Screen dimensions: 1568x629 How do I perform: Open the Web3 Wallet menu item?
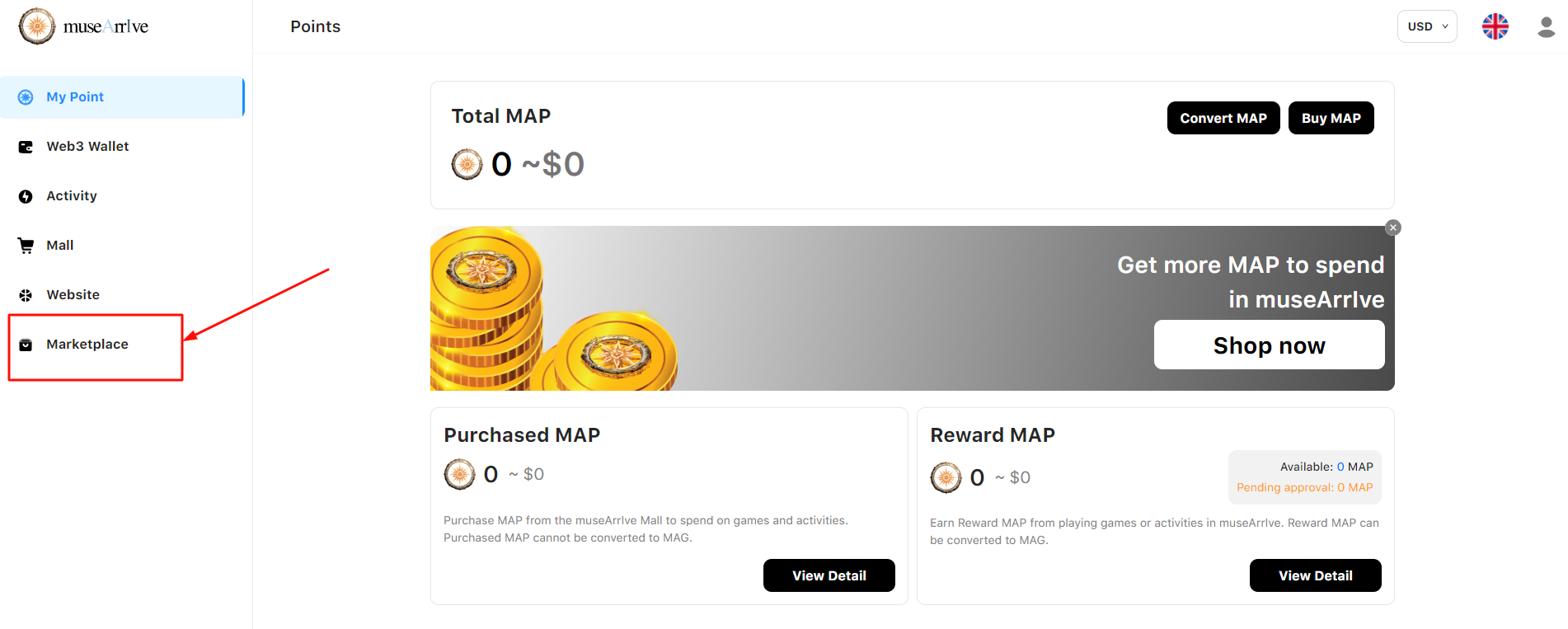(x=87, y=147)
